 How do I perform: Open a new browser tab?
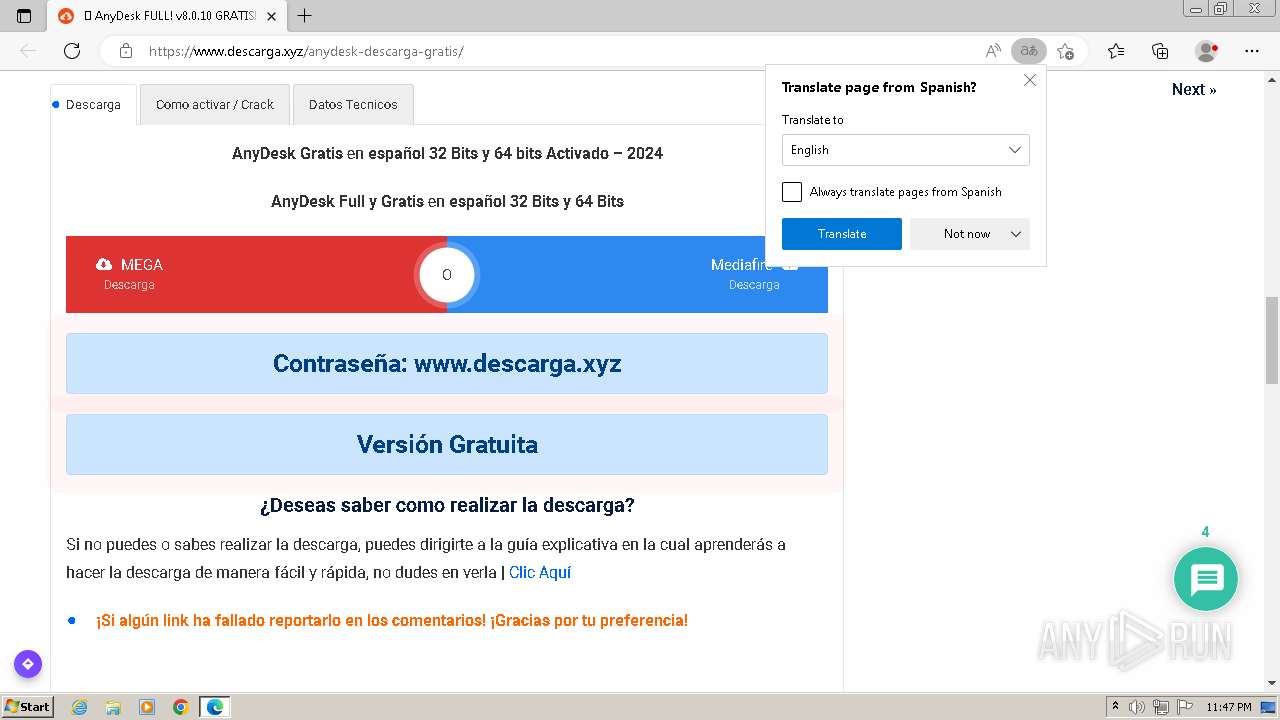tap(305, 16)
